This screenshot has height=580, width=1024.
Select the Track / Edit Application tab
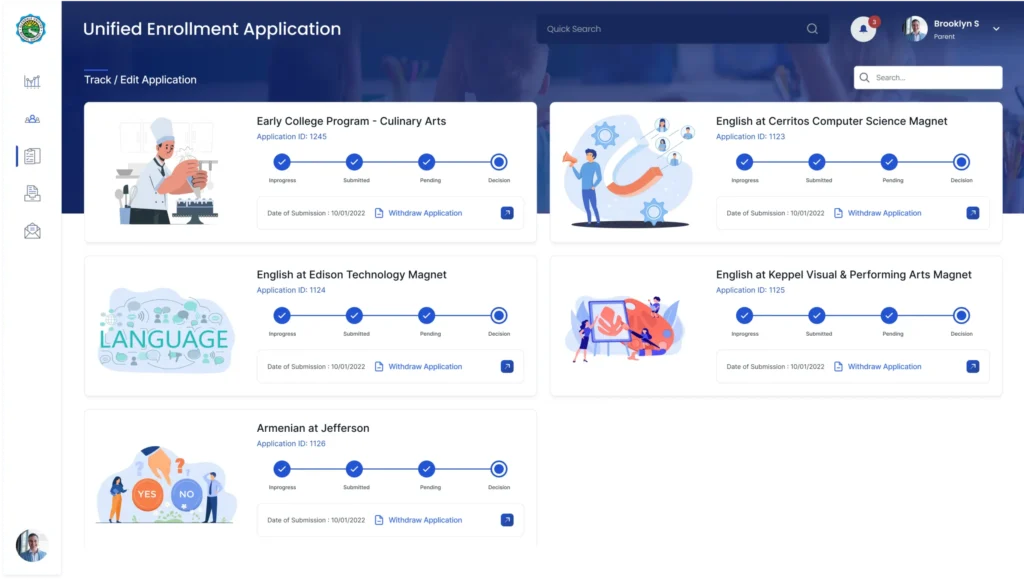pos(140,80)
